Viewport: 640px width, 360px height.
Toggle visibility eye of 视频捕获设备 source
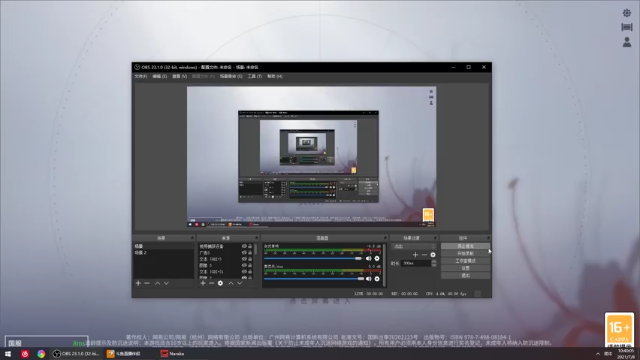tap(244, 246)
